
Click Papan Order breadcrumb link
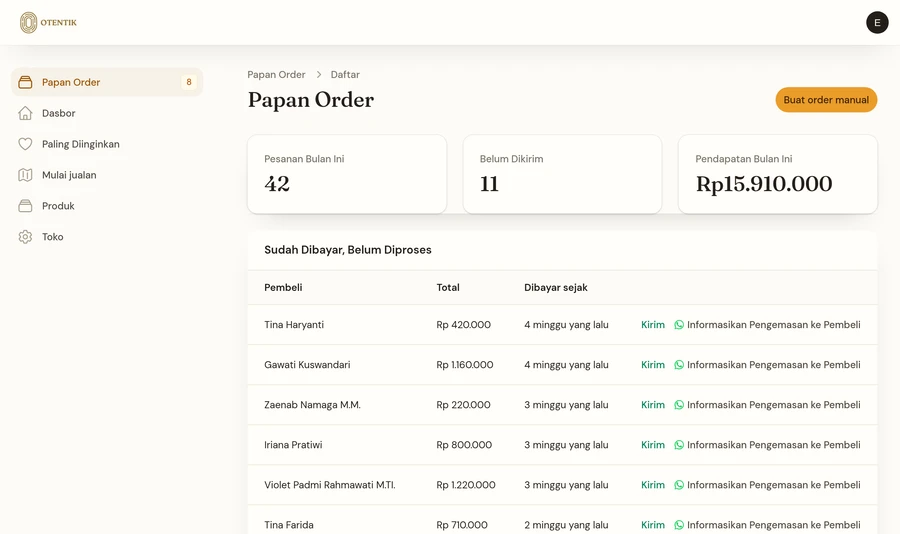(276, 75)
